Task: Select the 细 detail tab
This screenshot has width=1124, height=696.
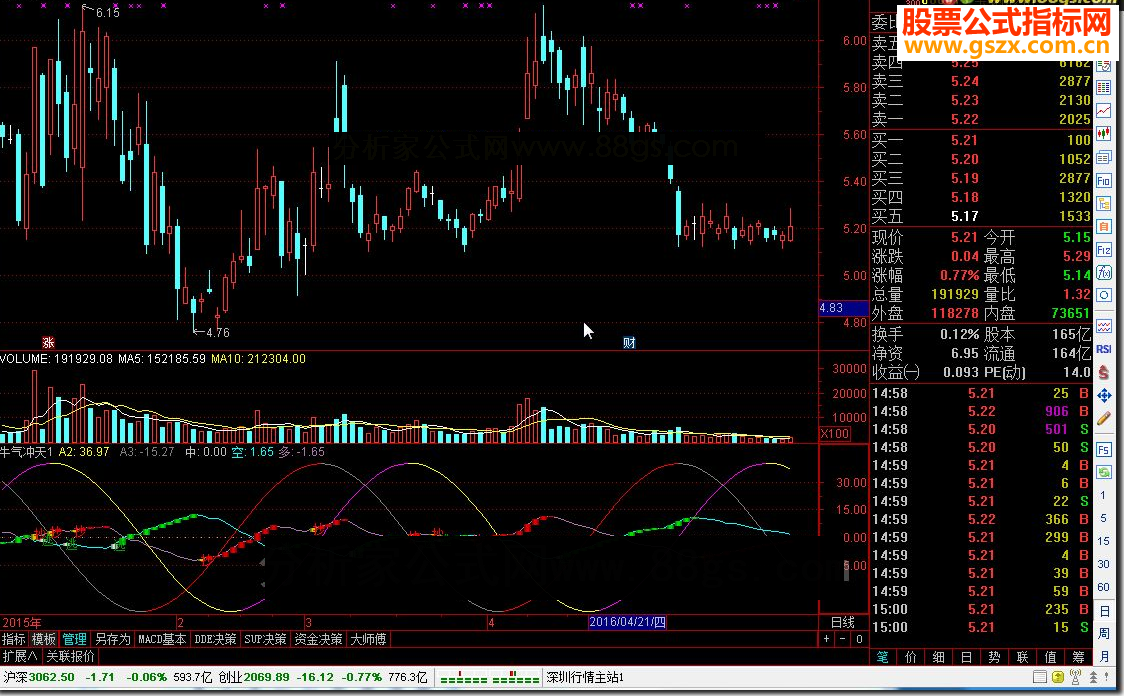Action: (938, 657)
